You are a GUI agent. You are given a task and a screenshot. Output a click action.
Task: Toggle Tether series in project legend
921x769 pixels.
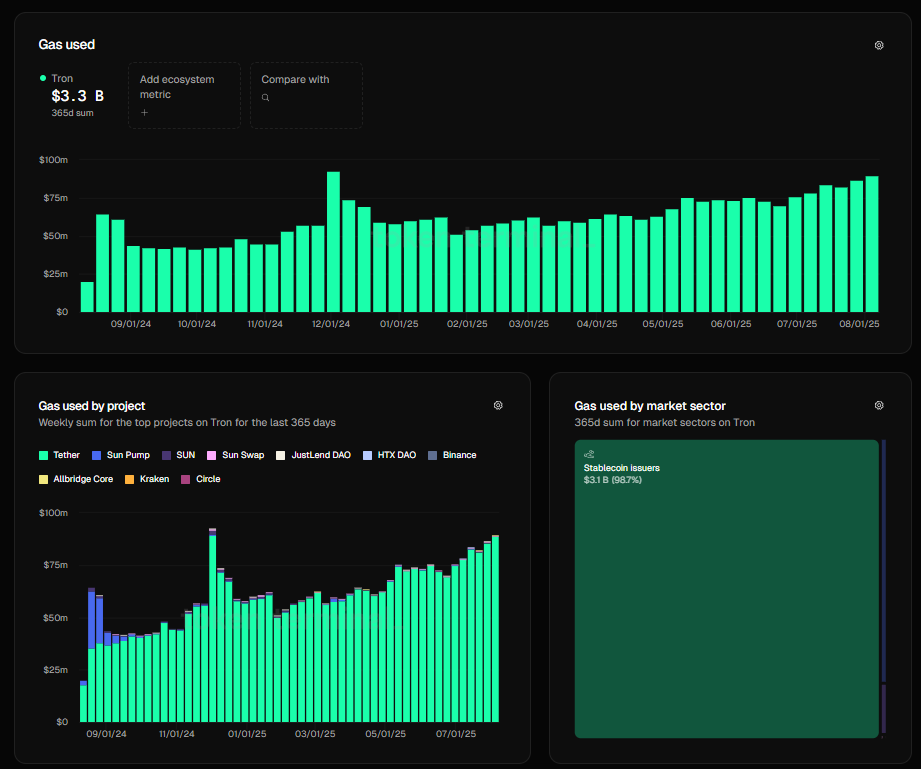(x=59, y=455)
